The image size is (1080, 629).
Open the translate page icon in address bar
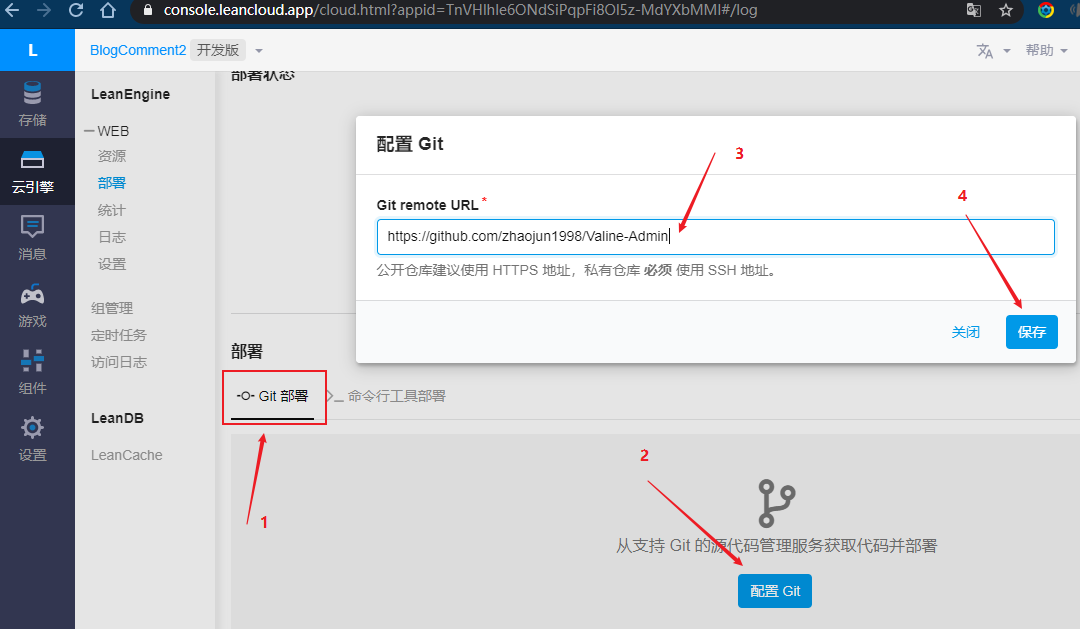[973, 10]
